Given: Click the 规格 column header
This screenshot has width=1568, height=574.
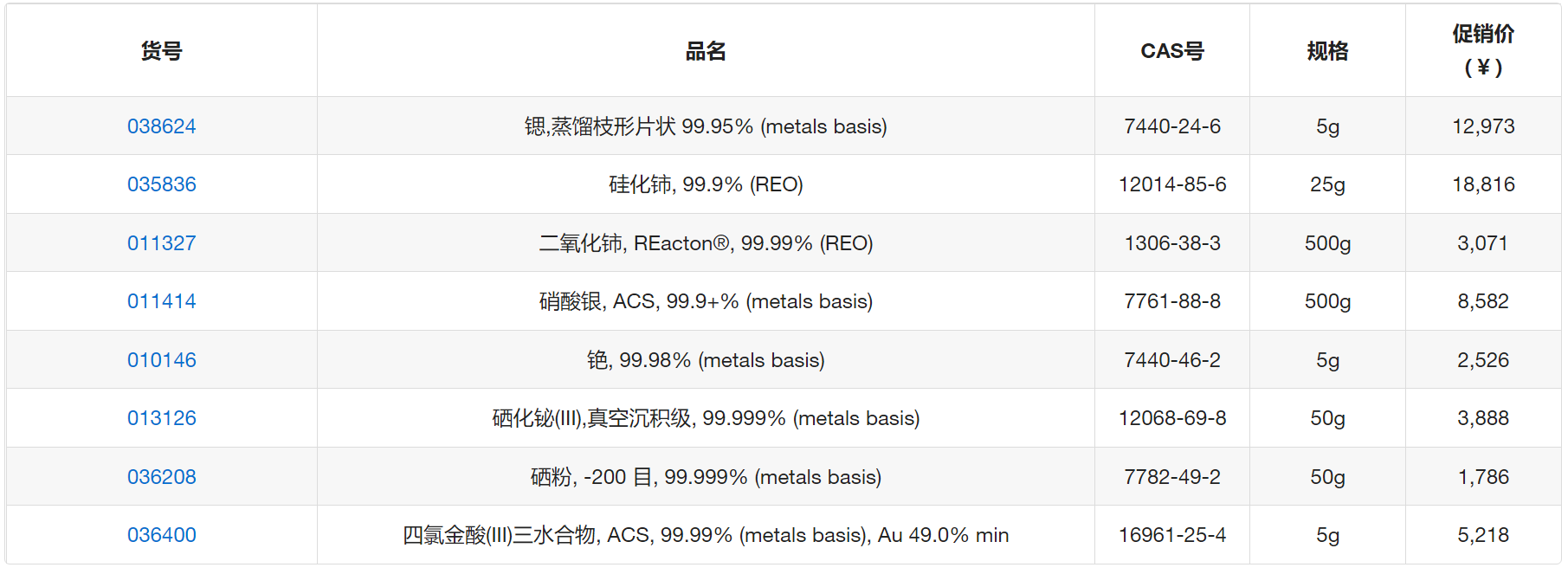Looking at the screenshot, I should 1327,51.
